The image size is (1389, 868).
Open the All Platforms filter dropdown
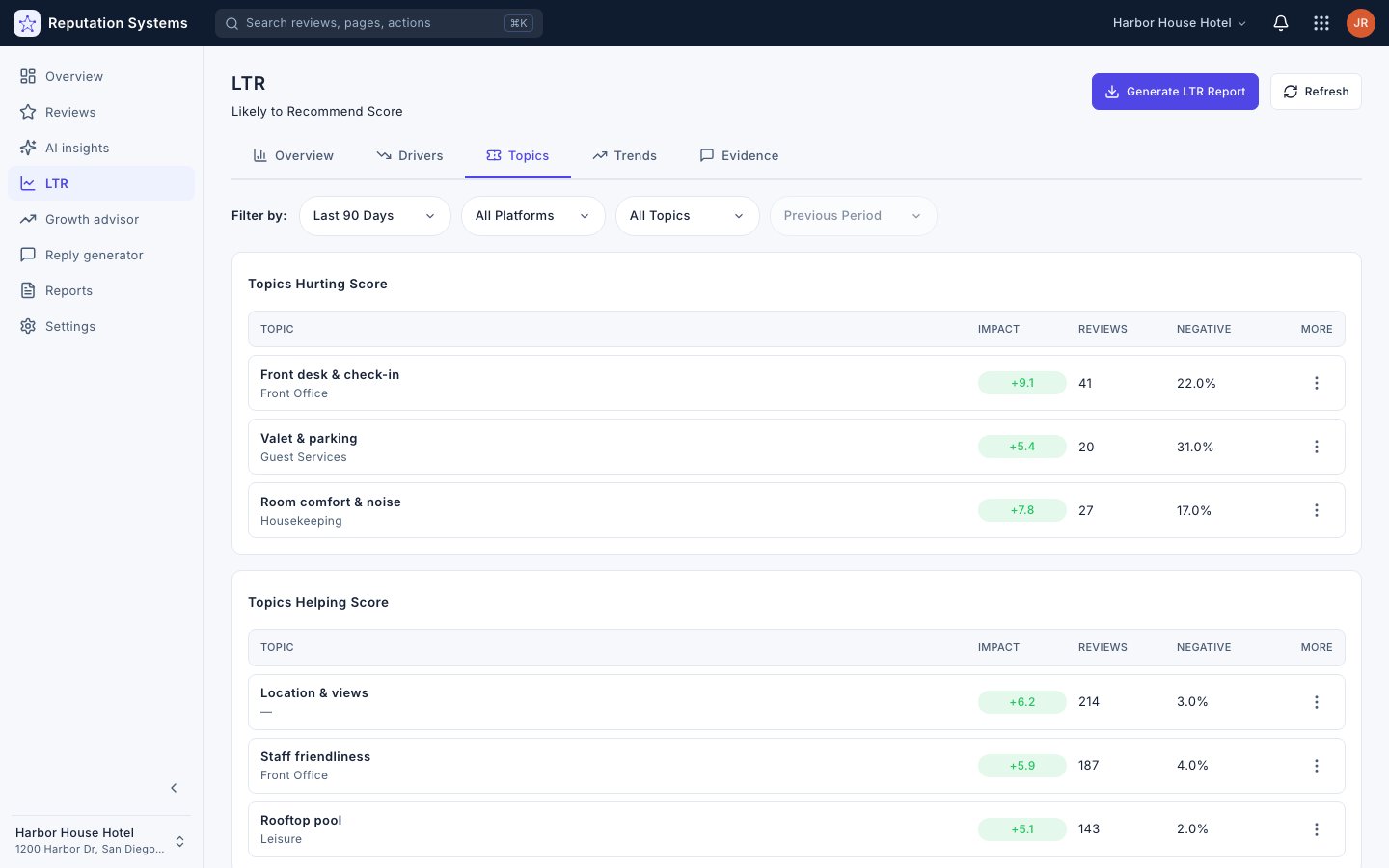[x=533, y=216]
